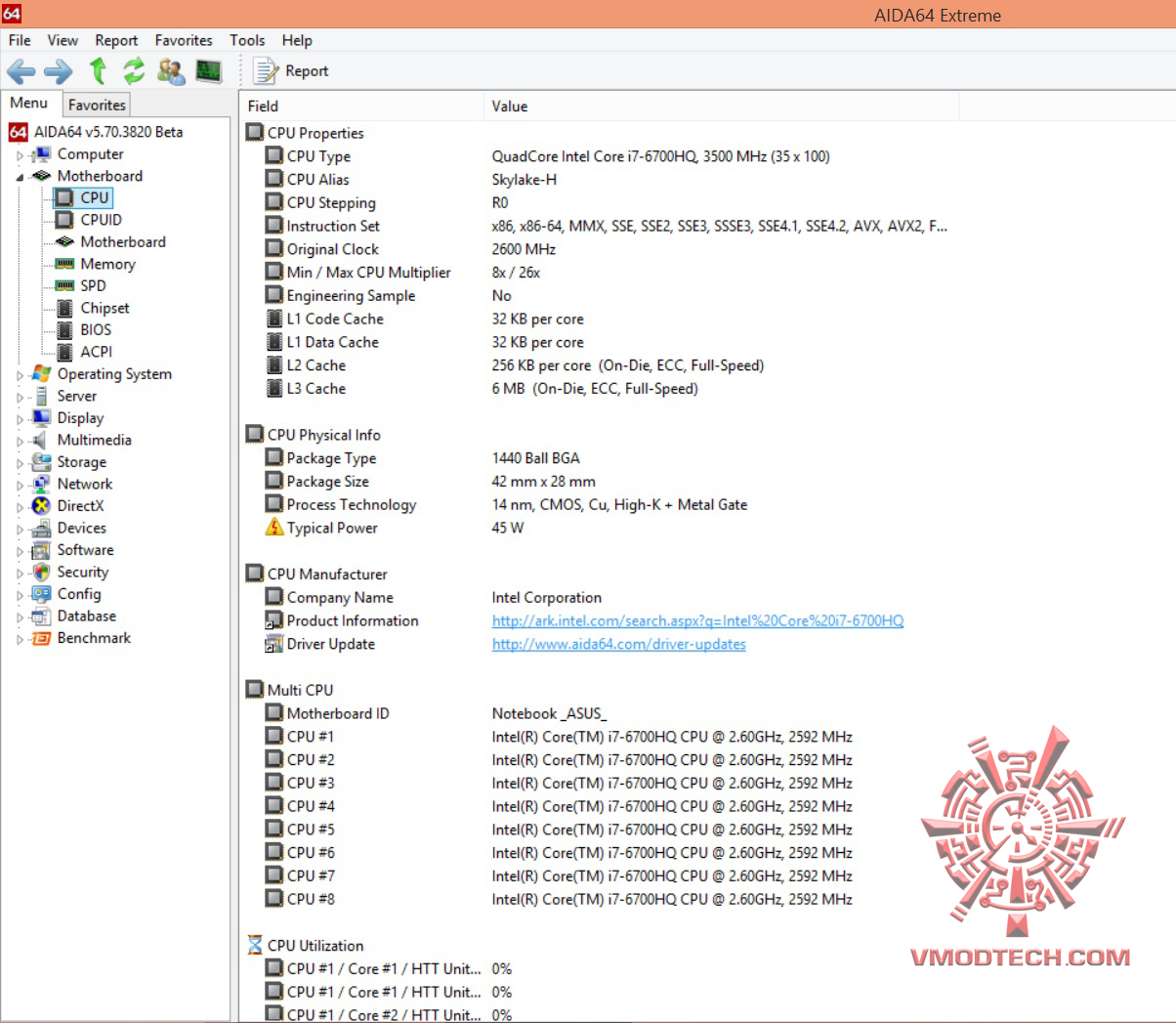The image size is (1176, 1023).
Task: Click the Display monitor icon
Action: click(41, 418)
